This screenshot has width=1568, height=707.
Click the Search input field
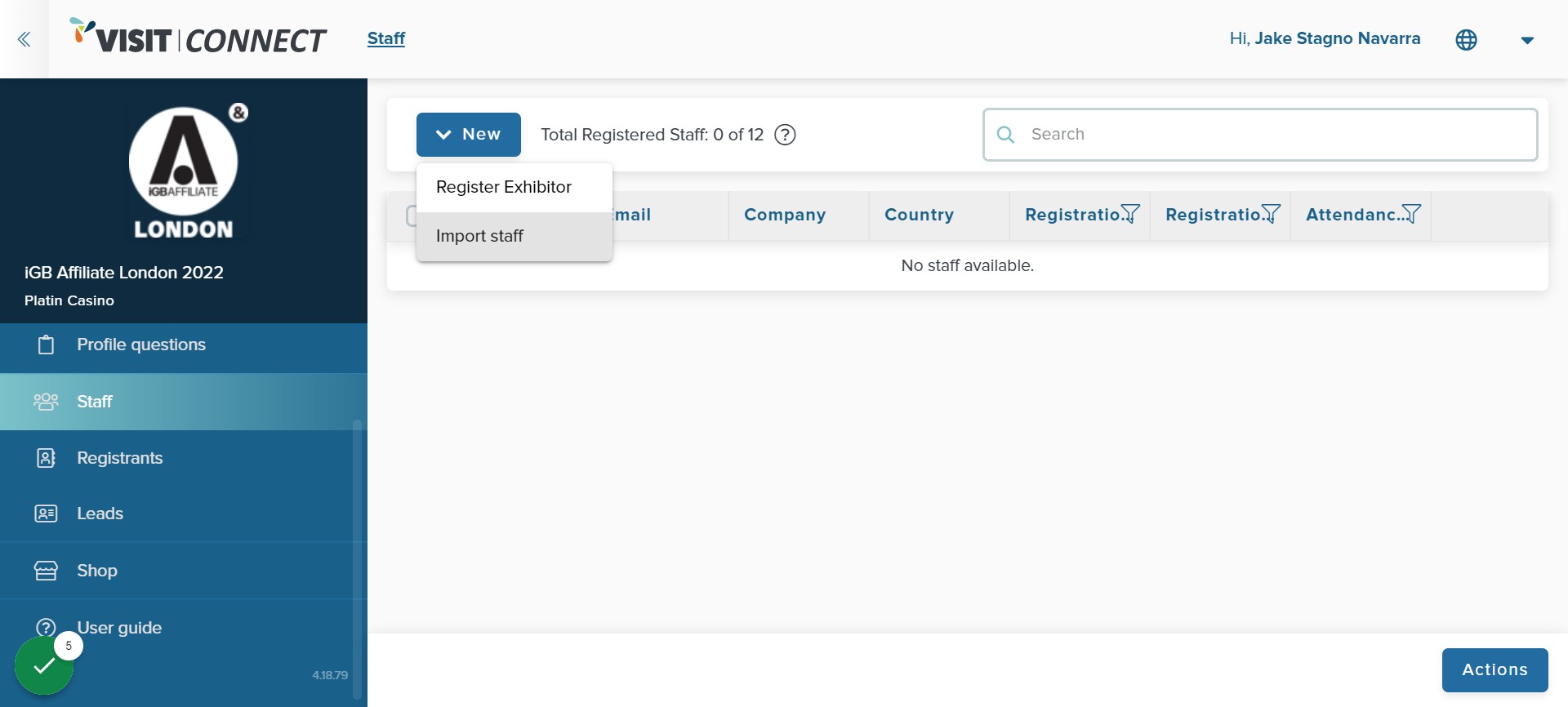pos(1260,135)
